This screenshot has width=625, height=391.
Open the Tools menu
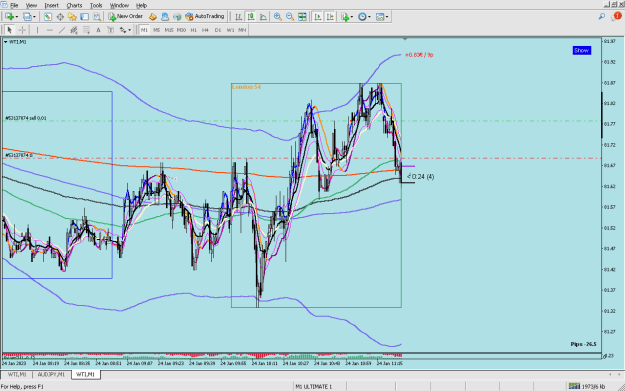96,6
